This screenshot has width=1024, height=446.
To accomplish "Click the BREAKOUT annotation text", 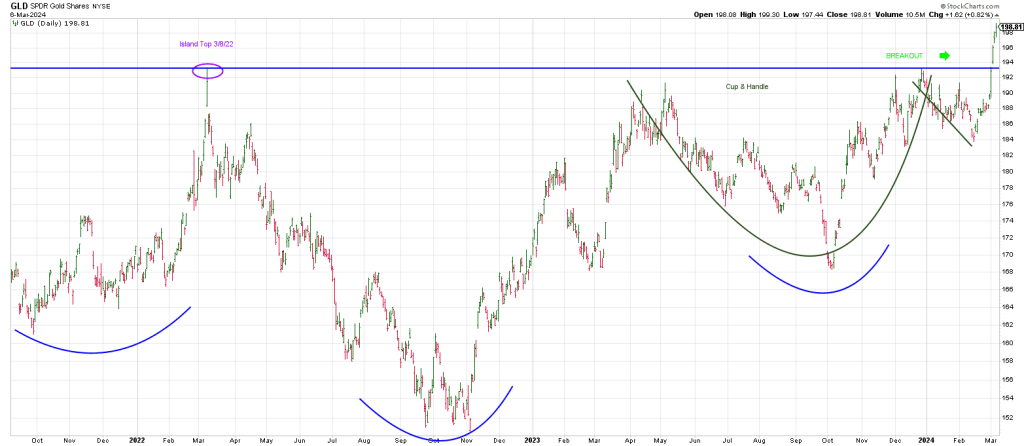I will 904,56.
